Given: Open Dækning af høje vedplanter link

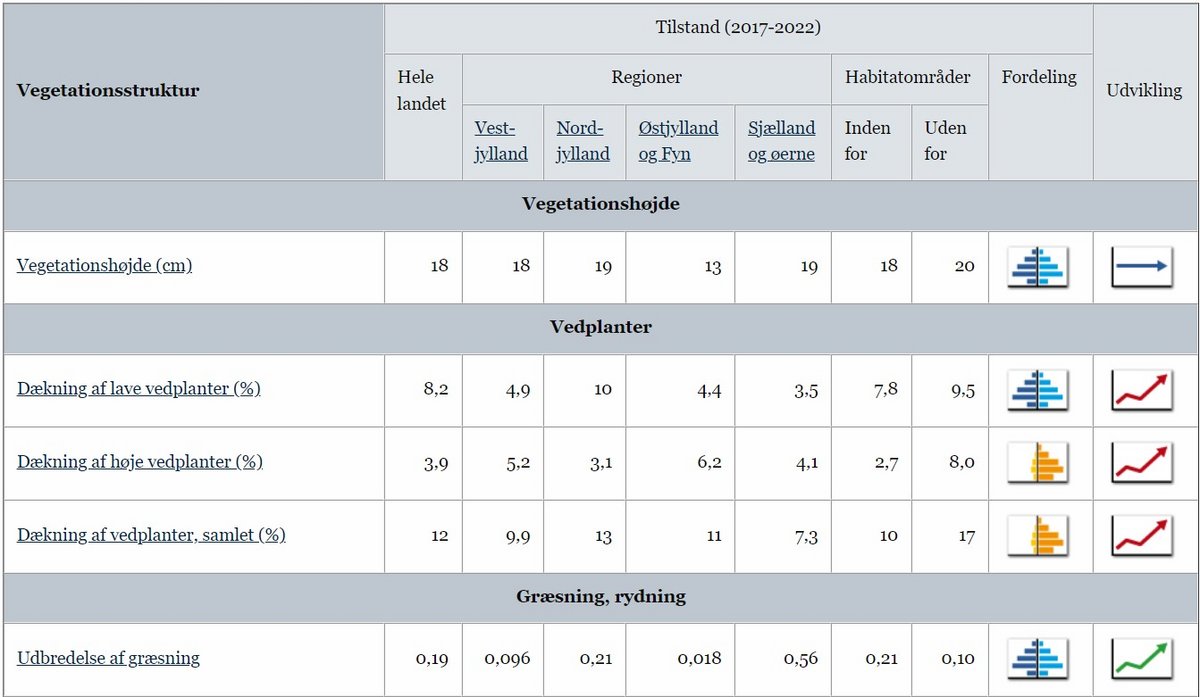Looking at the screenshot, I should [x=139, y=462].
